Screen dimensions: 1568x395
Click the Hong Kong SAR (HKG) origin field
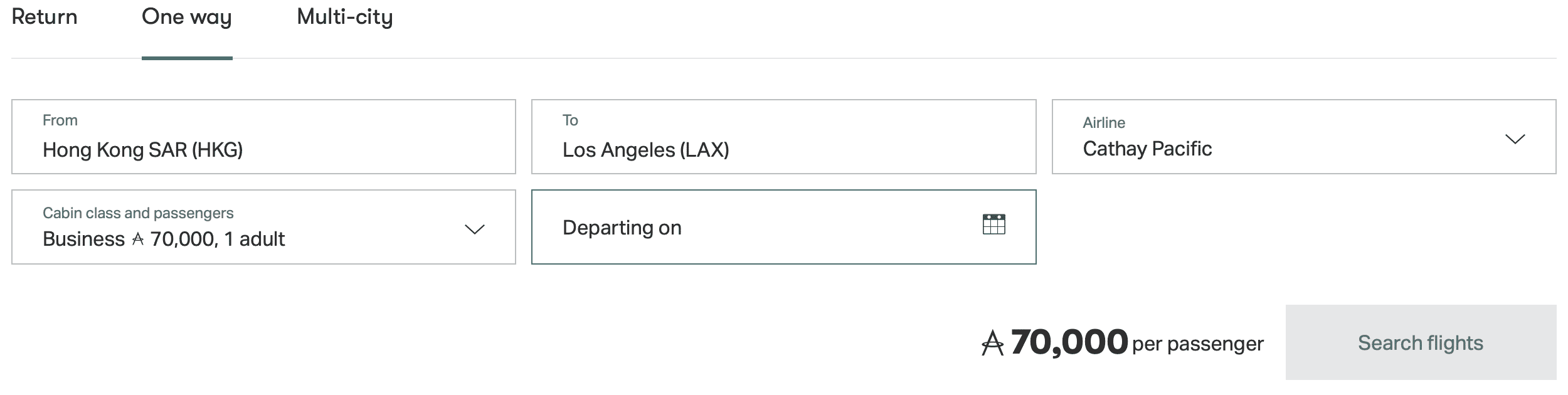(x=142, y=150)
